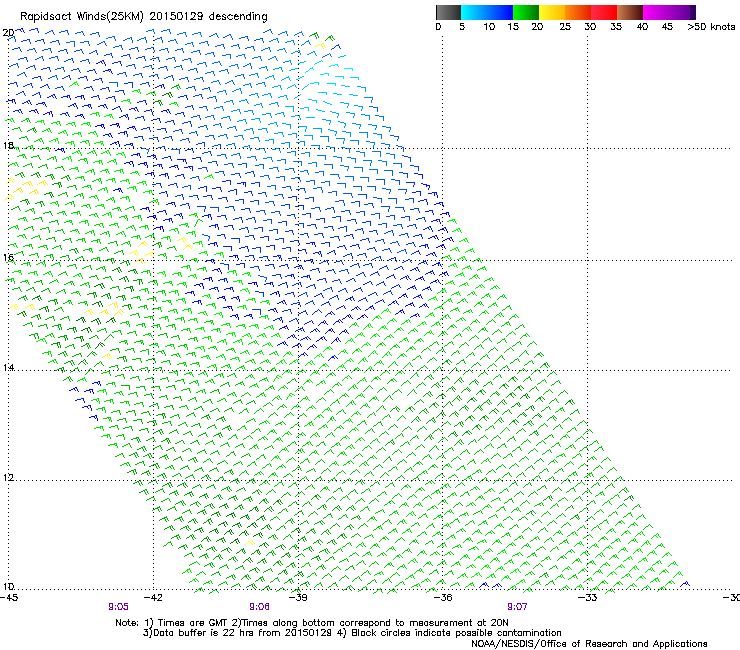
Task: Click the gray 0-5 knots color band
Action: tap(449, 12)
